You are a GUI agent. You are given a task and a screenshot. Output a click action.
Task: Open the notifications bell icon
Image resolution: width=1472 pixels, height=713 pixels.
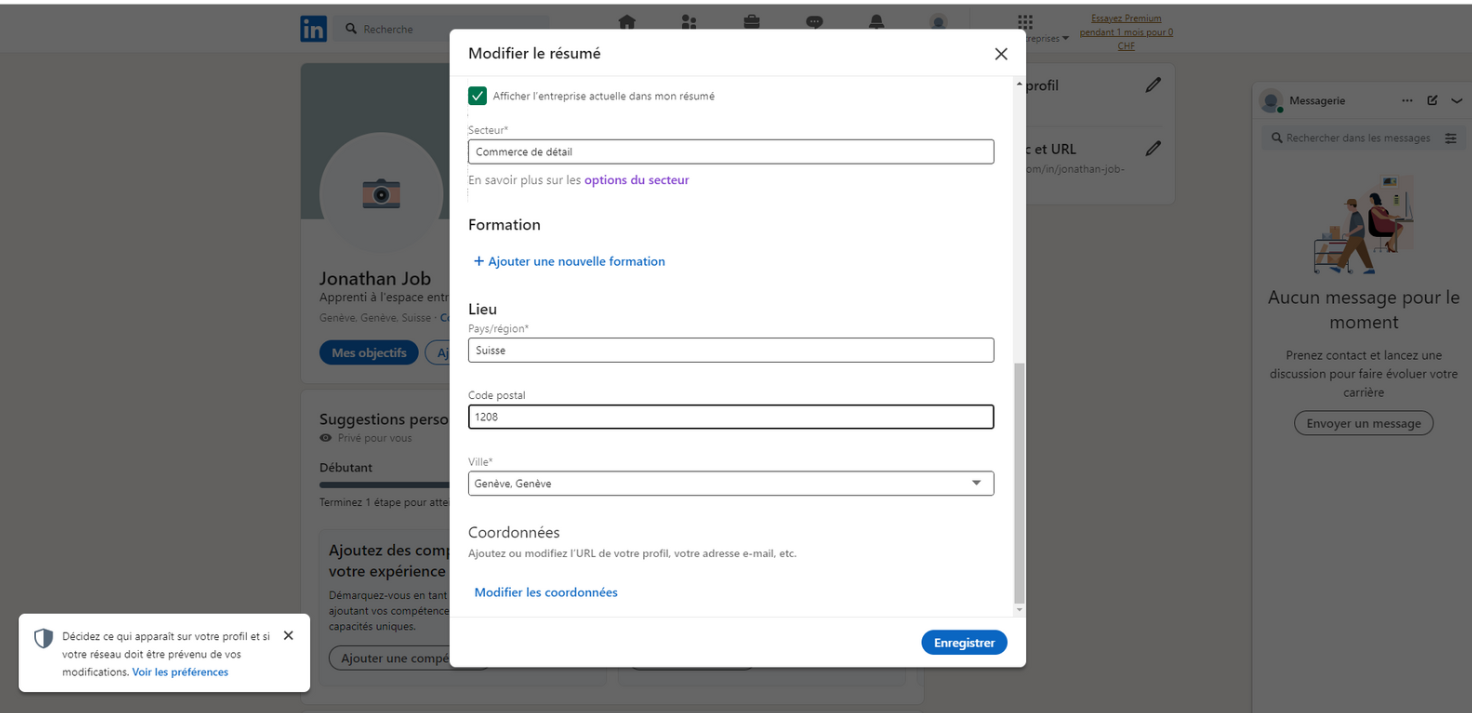click(x=877, y=22)
